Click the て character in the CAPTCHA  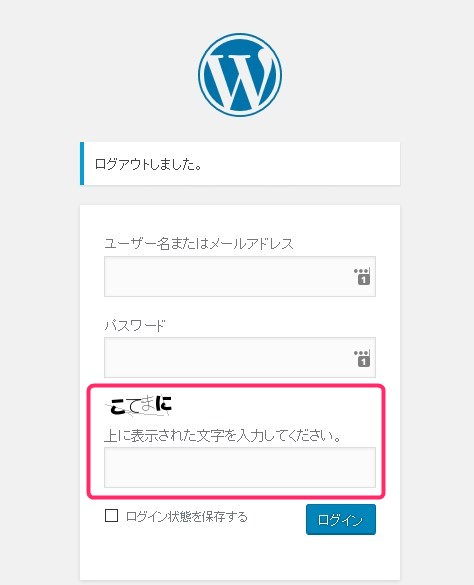click(x=133, y=406)
